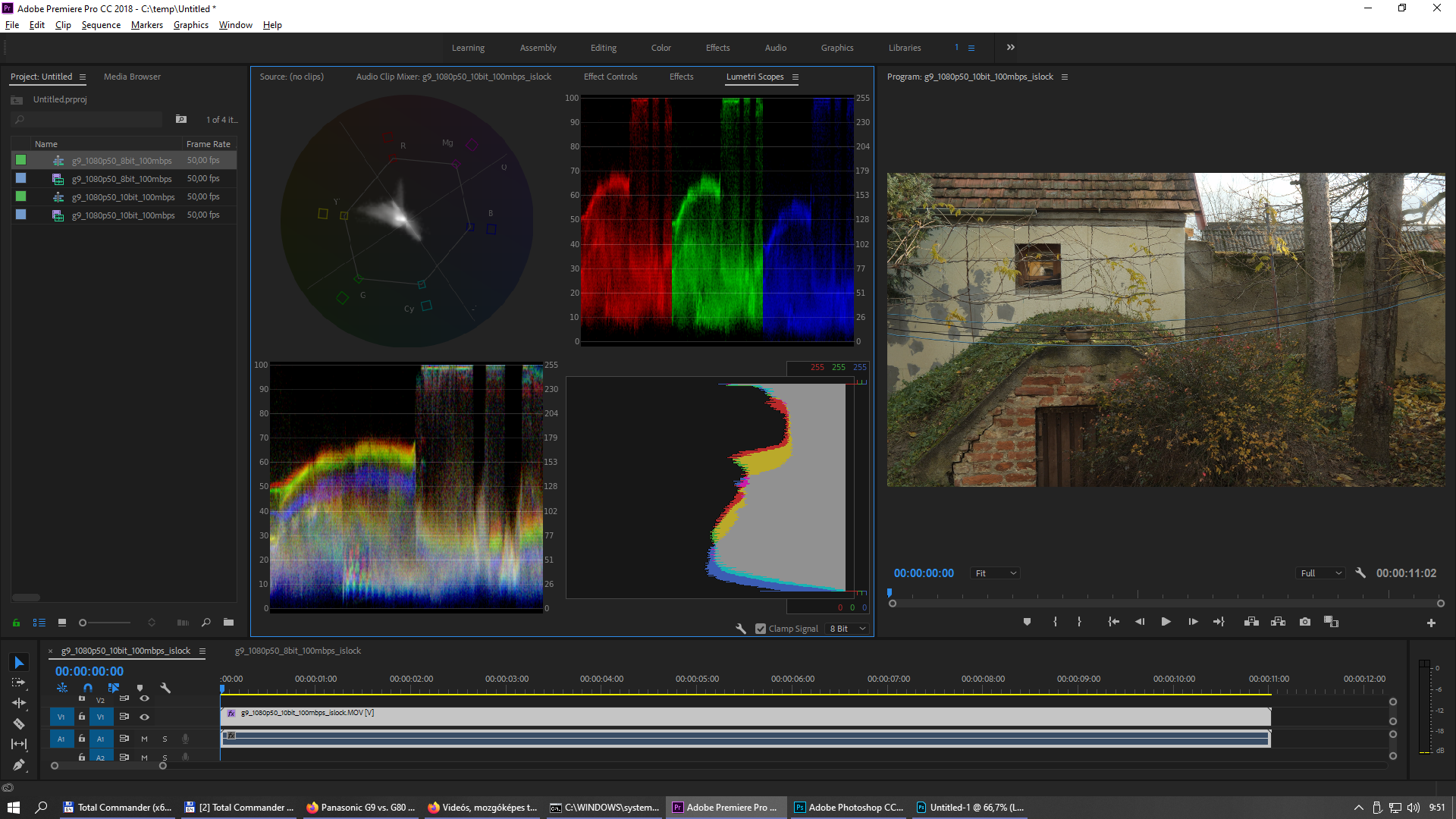Click the Lift button in Program monitor
This screenshot has width=1456, height=819.
1251,622
